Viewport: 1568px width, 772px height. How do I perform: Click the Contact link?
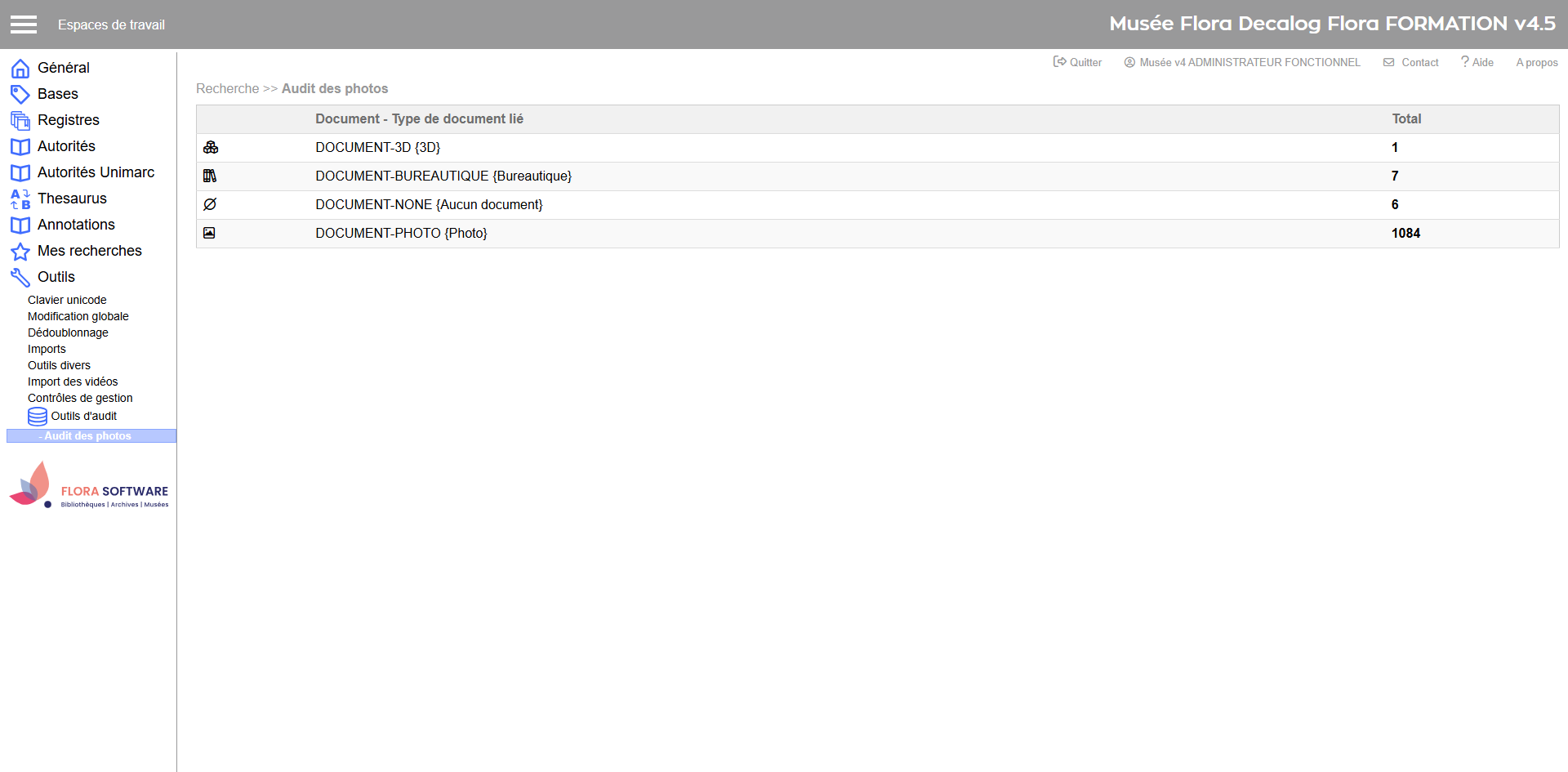1420,62
